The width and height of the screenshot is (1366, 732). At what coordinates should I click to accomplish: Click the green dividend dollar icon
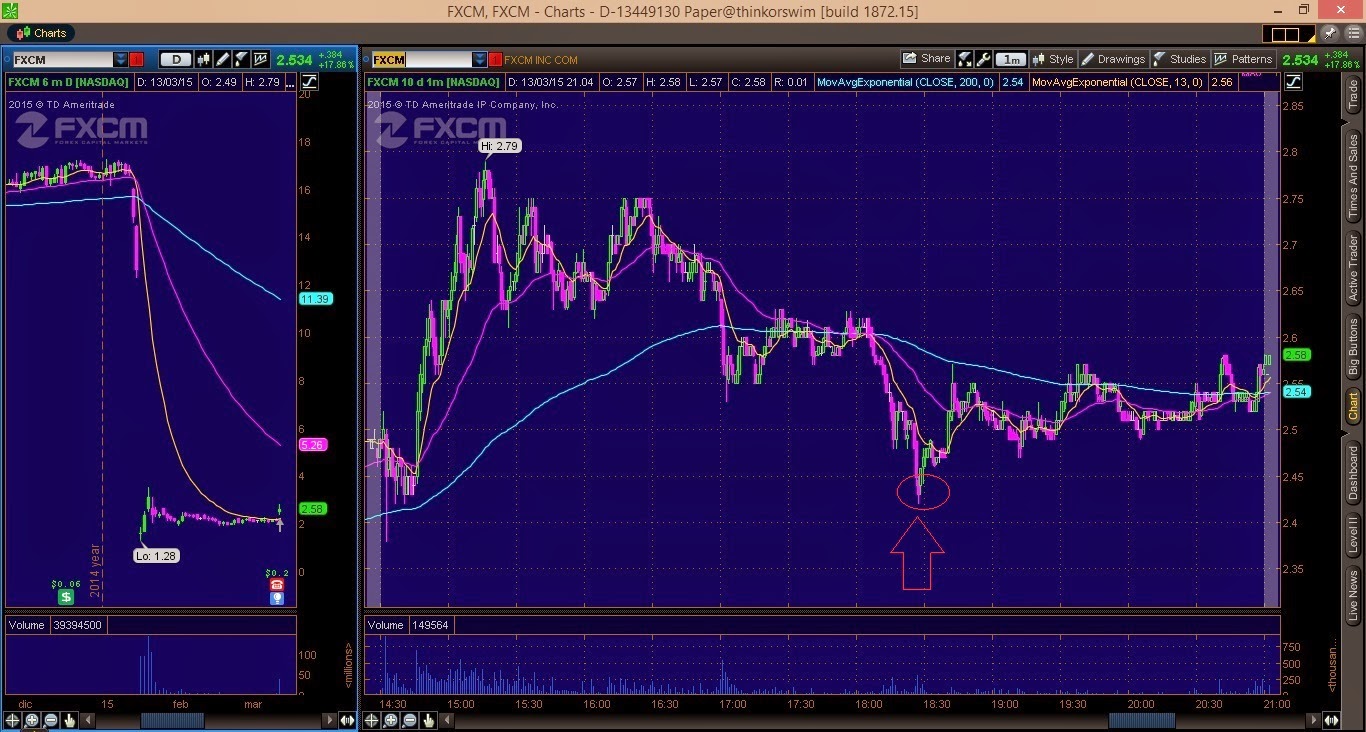(x=66, y=597)
